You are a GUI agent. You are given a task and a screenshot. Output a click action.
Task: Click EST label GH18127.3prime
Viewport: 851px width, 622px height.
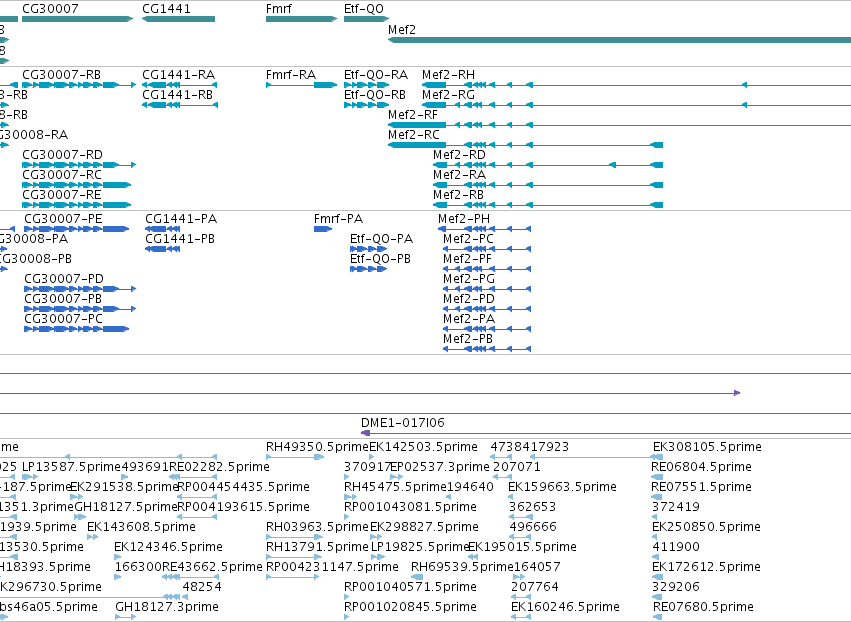[x=167, y=607]
